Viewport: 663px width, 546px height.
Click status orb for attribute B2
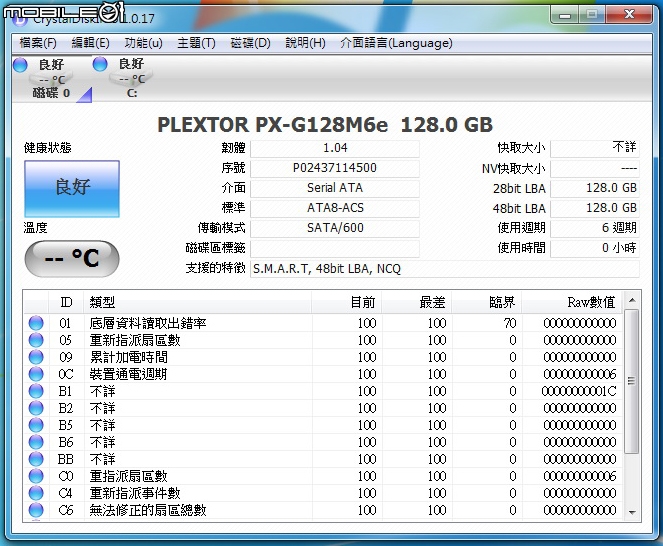pyautogui.click(x=36, y=408)
